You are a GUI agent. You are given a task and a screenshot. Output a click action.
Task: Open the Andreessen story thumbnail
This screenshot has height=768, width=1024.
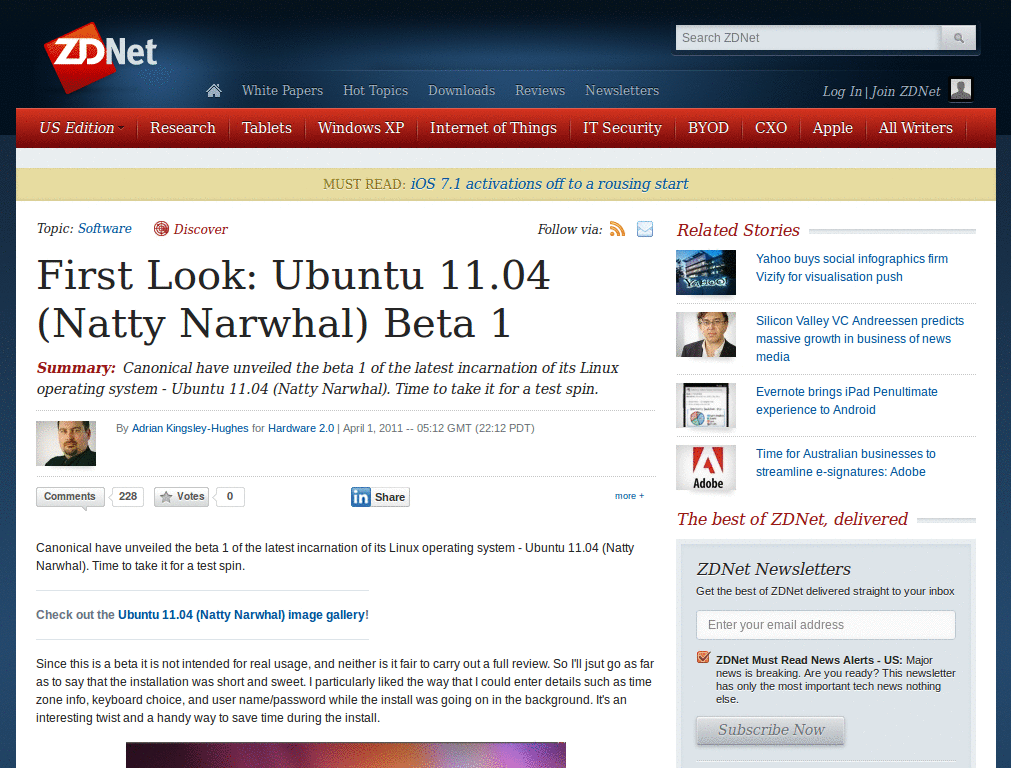(706, 334)
